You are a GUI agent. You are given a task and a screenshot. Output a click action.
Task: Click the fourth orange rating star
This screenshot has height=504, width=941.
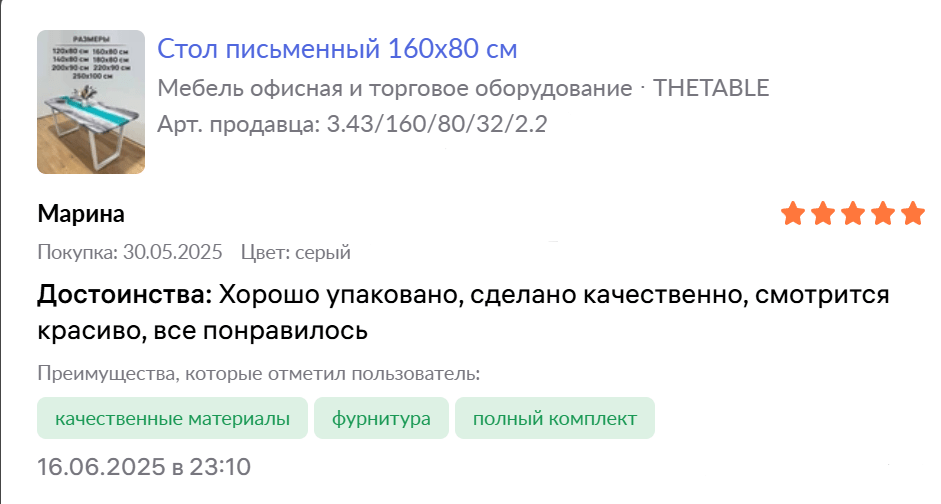(883, 213)
